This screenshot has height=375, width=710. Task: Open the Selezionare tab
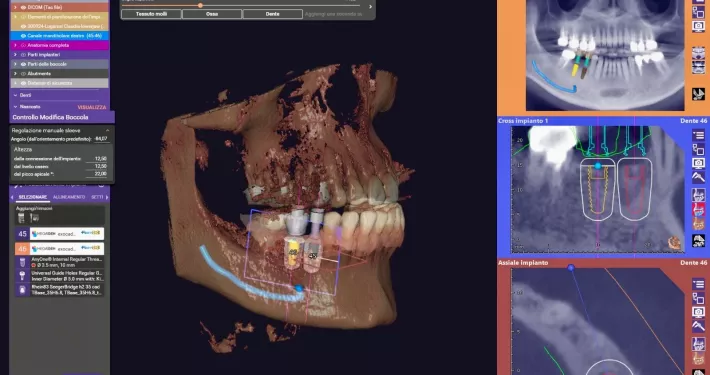point(32,197)
